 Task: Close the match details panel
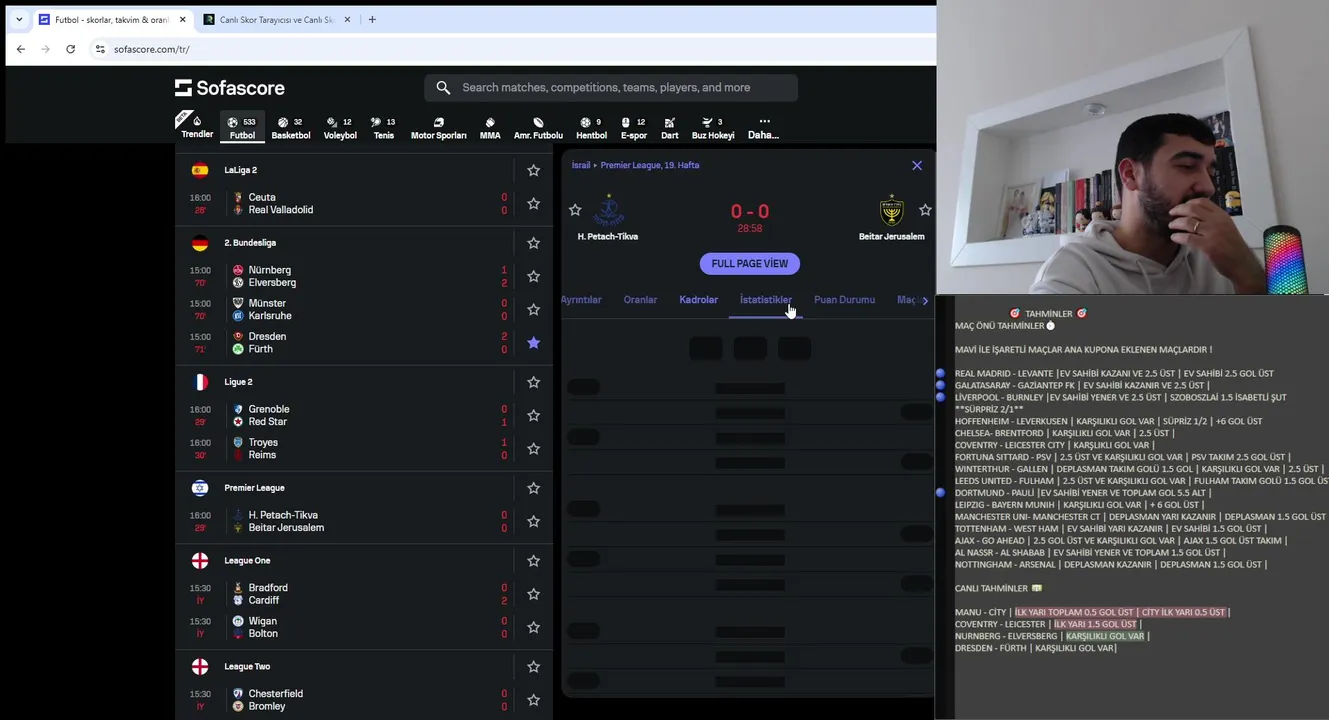coord(917,166)
